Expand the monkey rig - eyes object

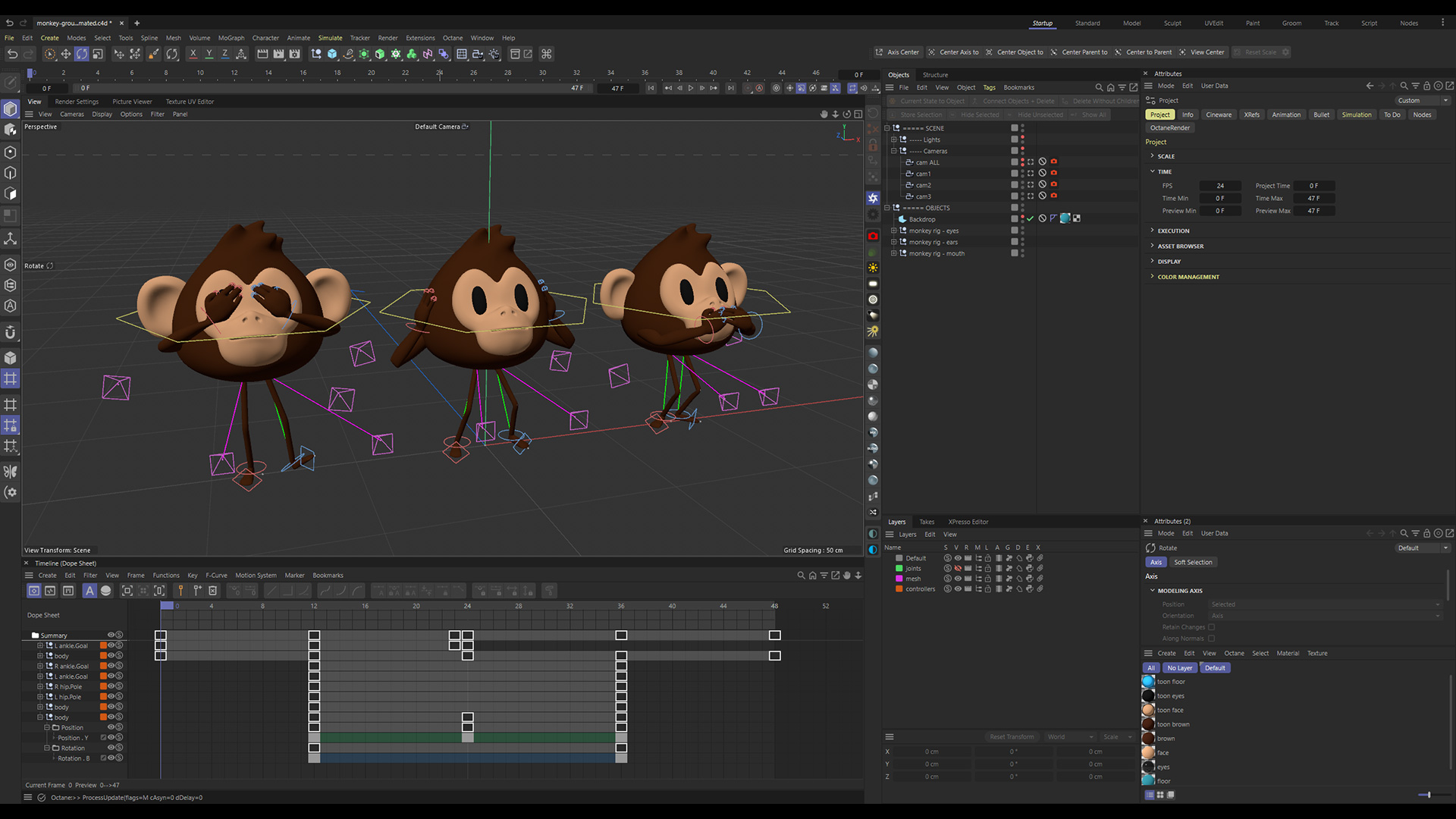point(893,231)
